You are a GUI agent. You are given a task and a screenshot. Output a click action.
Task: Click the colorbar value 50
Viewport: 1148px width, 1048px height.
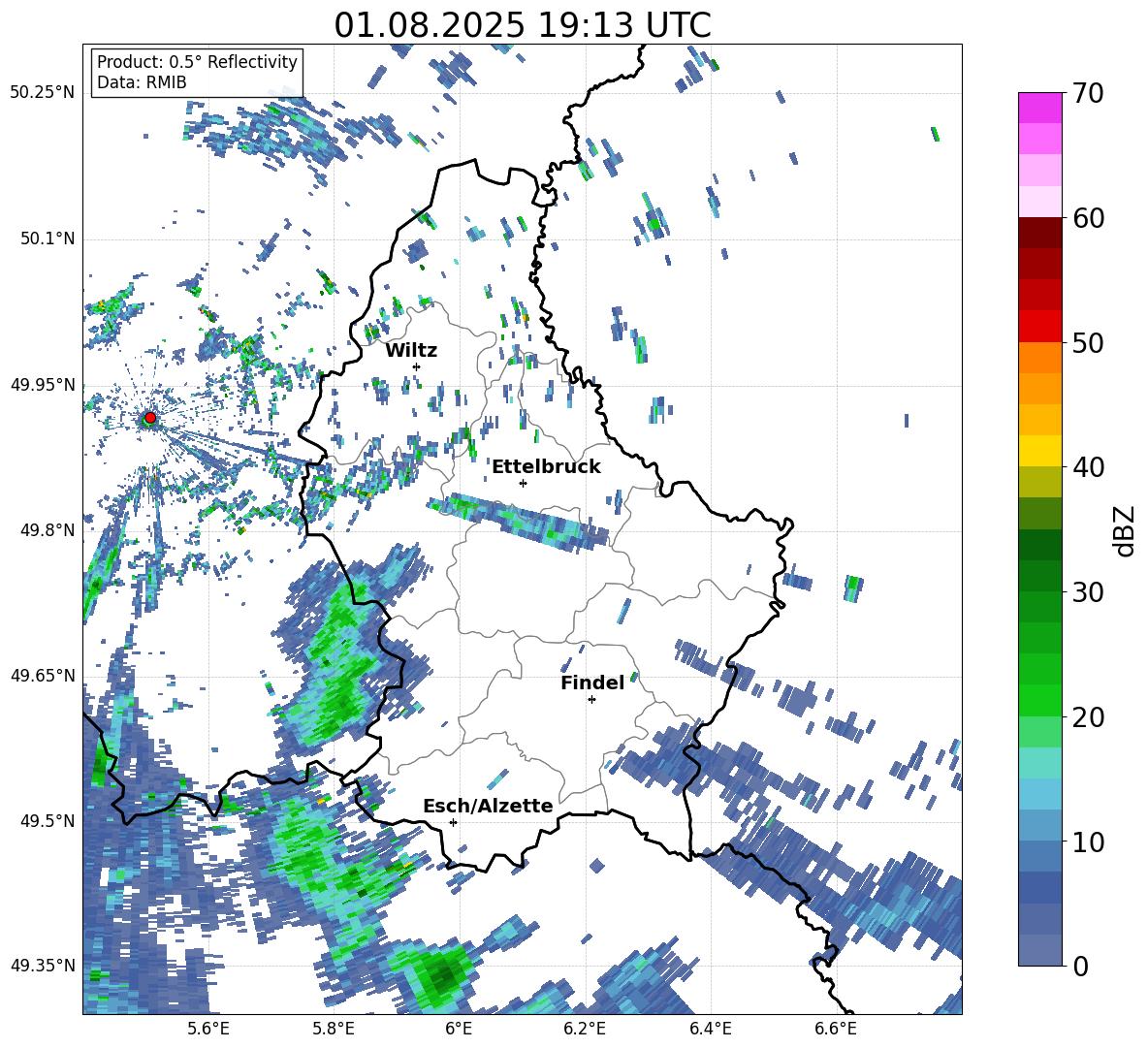tap(1088, 342)
